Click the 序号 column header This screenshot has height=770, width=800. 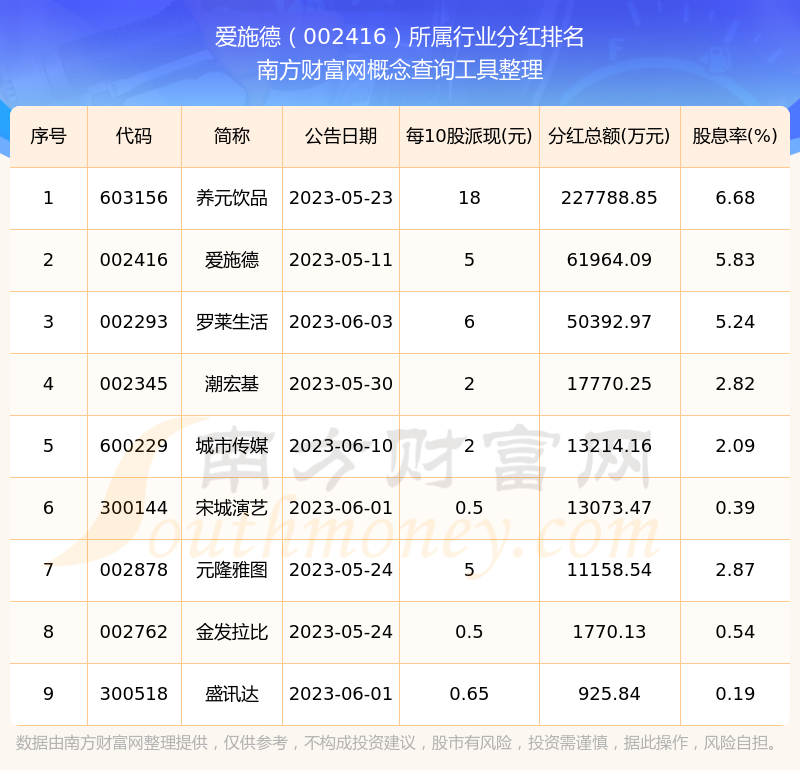[48, 136]
